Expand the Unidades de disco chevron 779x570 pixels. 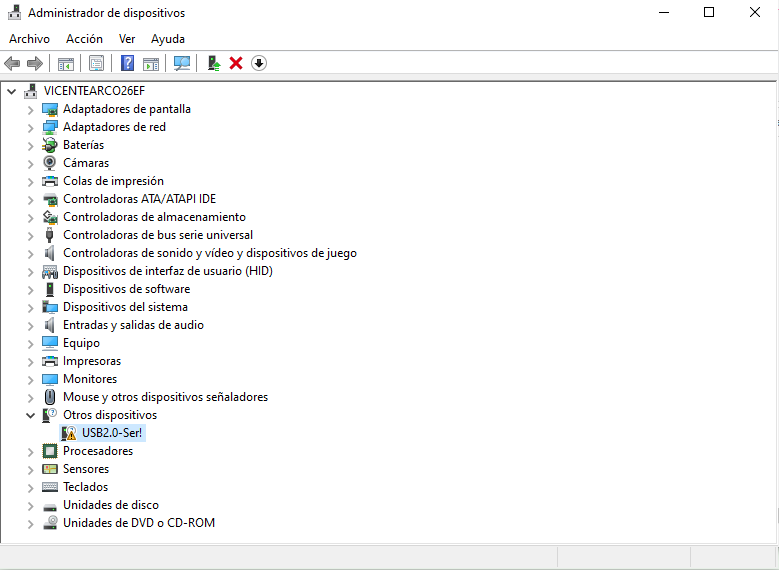point(31,505)
